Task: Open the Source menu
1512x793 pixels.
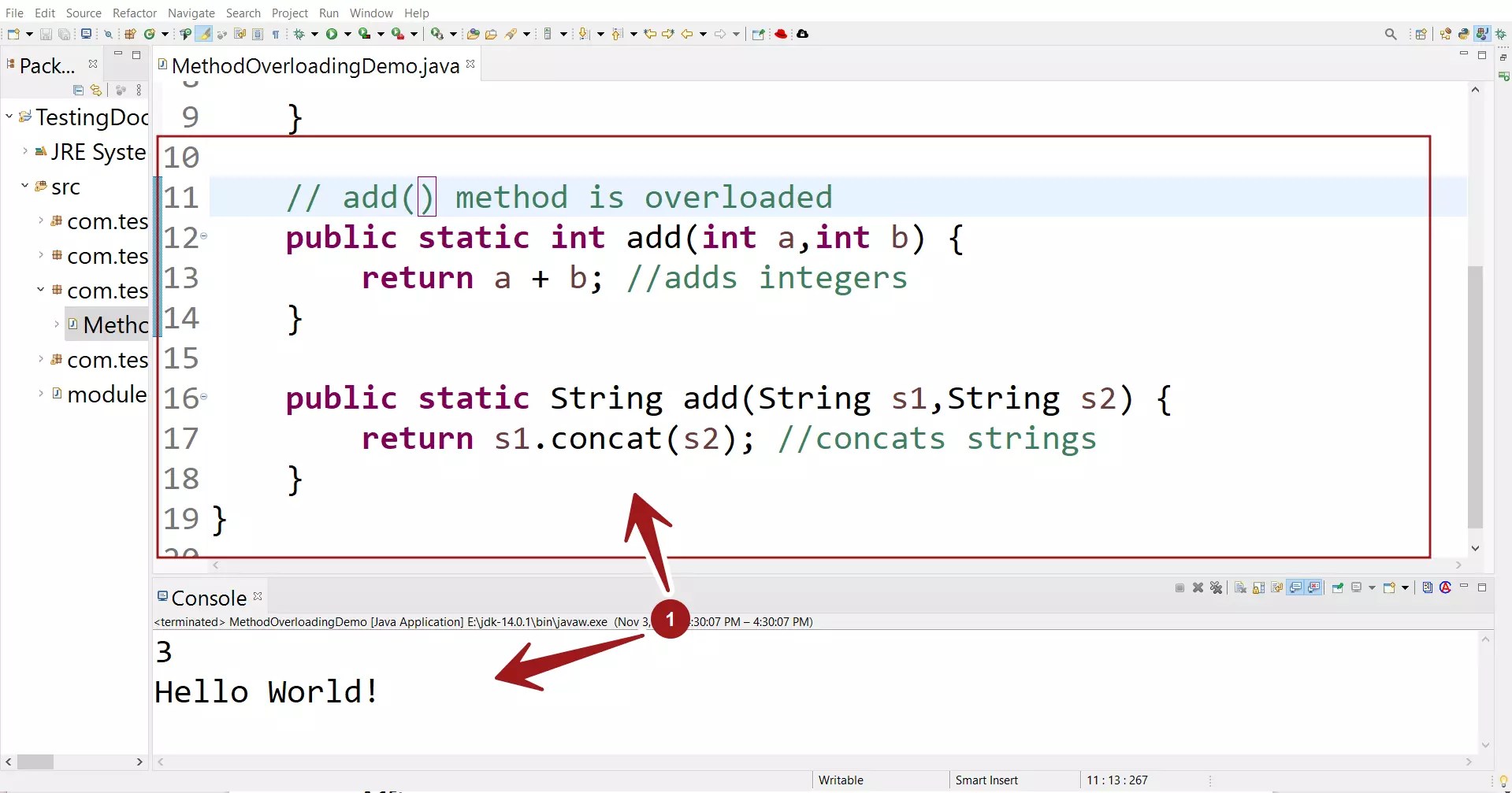Action: click(x=84, y=13)
